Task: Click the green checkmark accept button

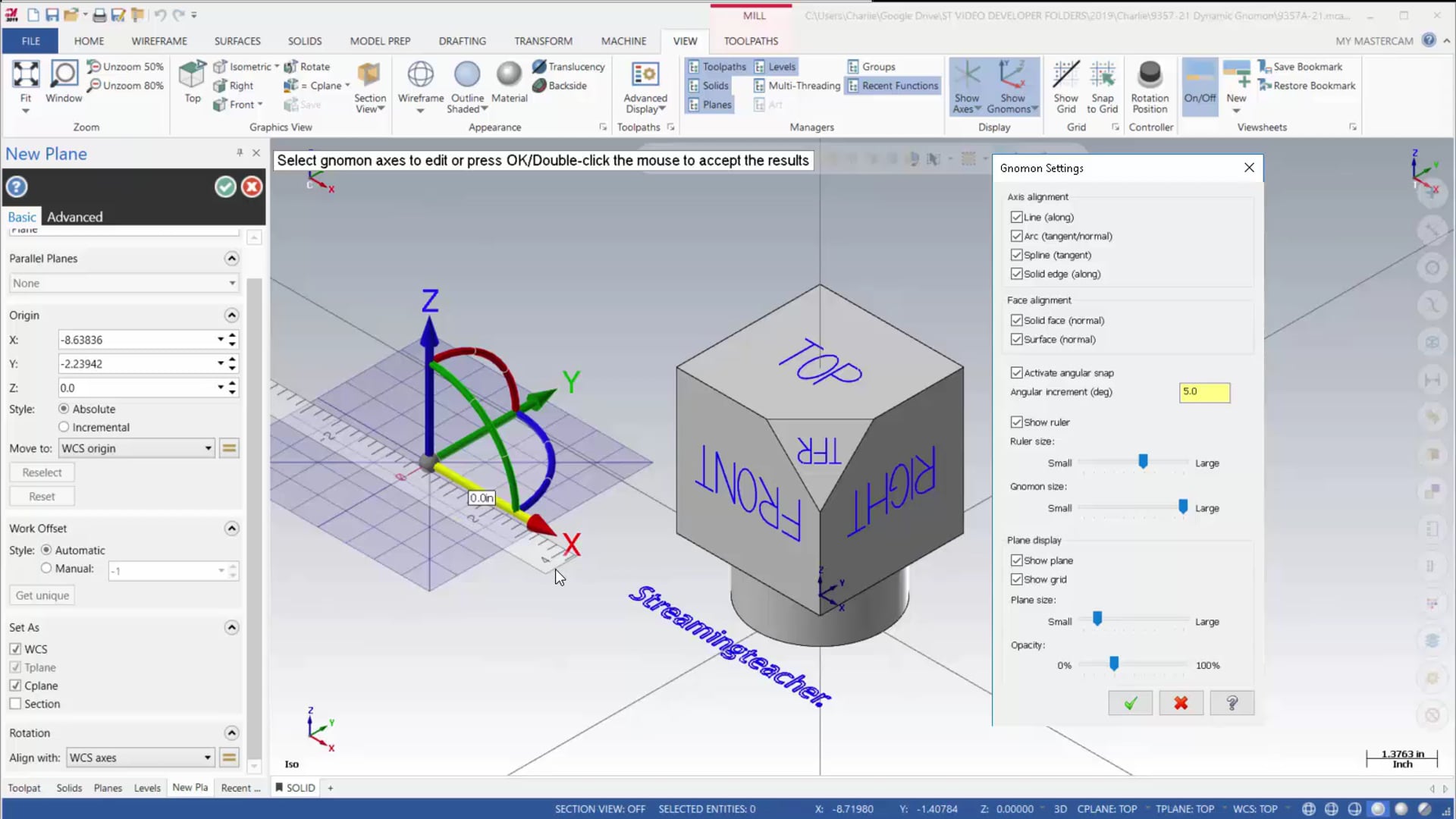Action: pyautogui.click(x=1129, y=703)
